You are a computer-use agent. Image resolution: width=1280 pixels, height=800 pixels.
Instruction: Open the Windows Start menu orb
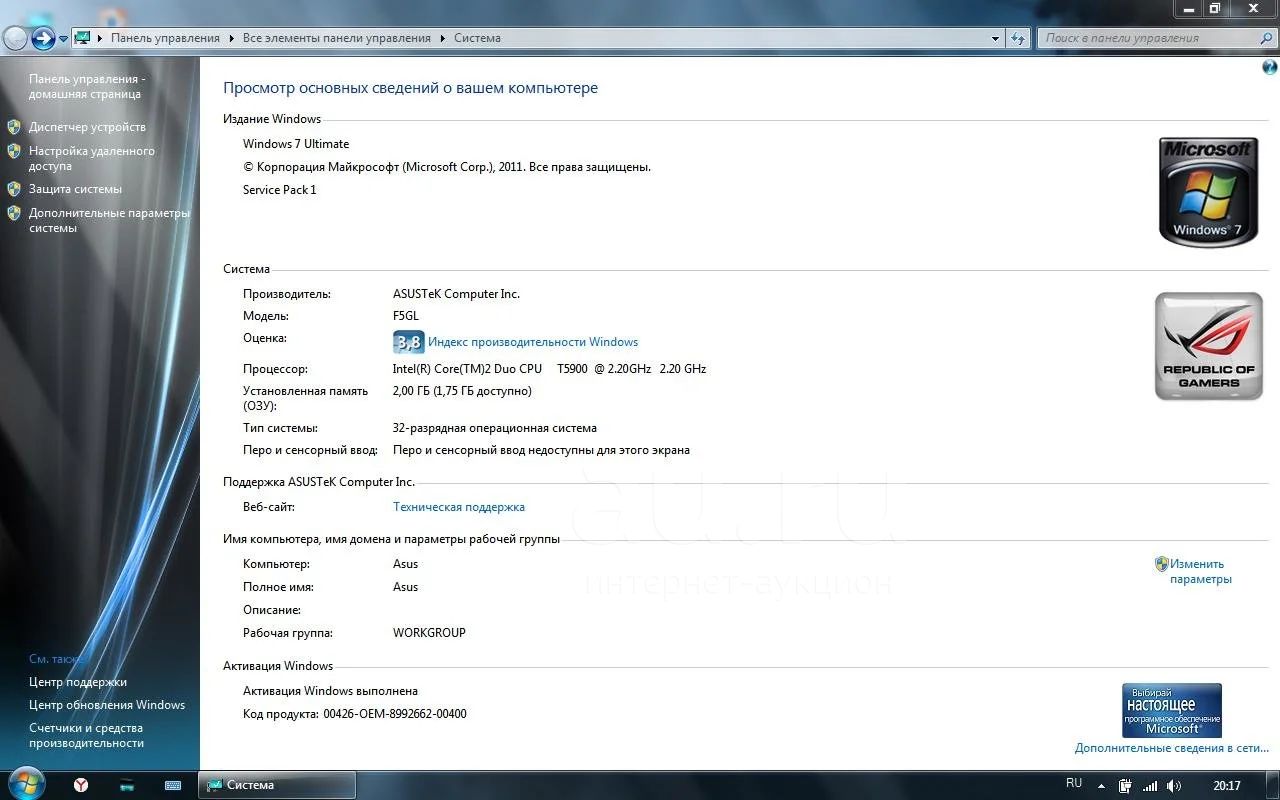(x=25, y=782)
